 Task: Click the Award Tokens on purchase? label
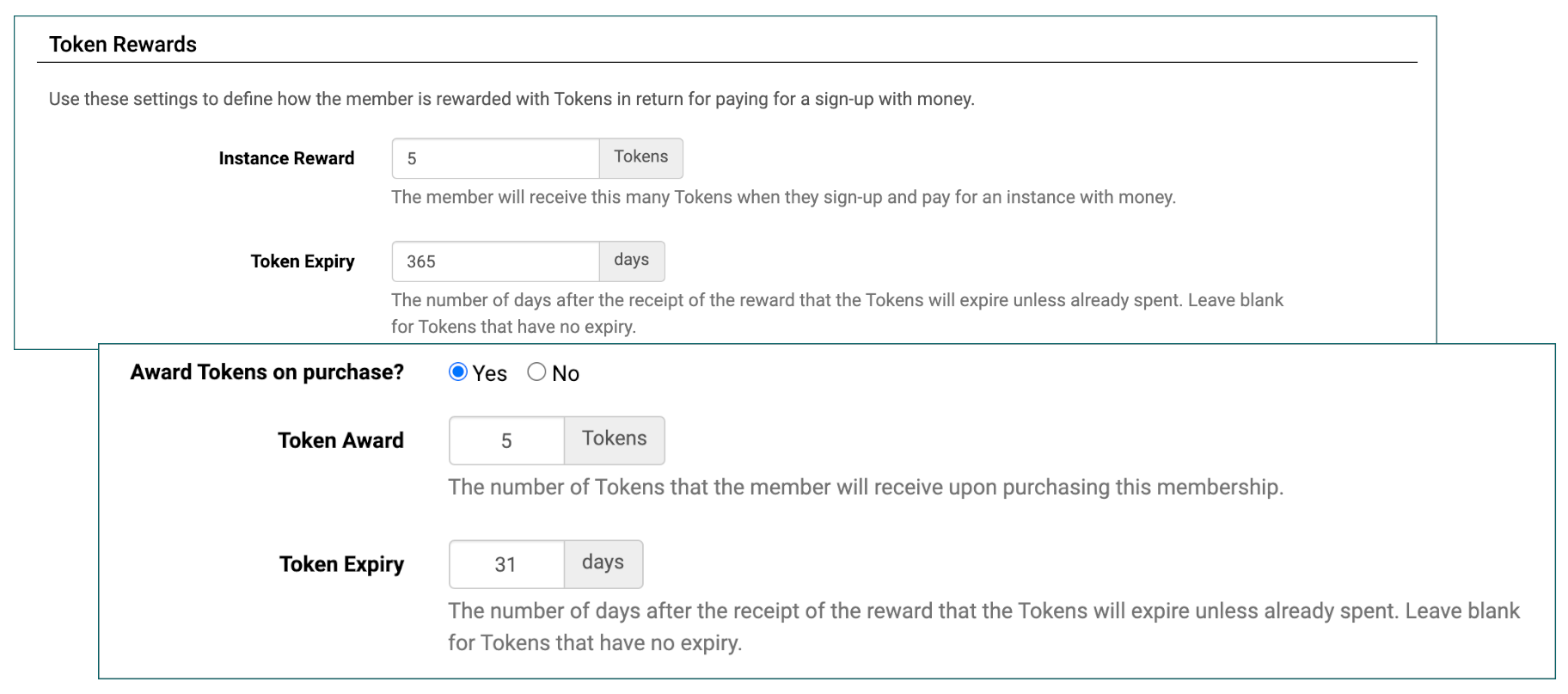tap(266, 372)
